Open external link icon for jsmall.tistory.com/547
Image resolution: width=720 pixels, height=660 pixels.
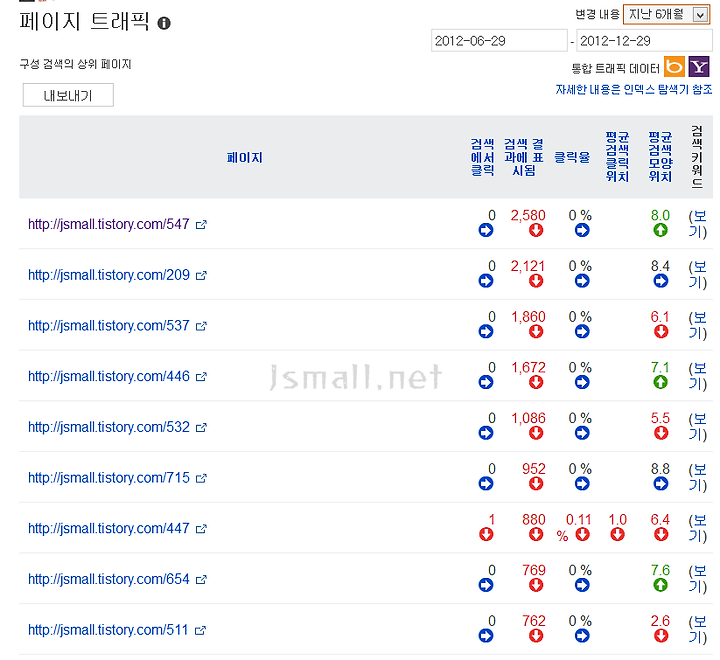click(201, 225)
